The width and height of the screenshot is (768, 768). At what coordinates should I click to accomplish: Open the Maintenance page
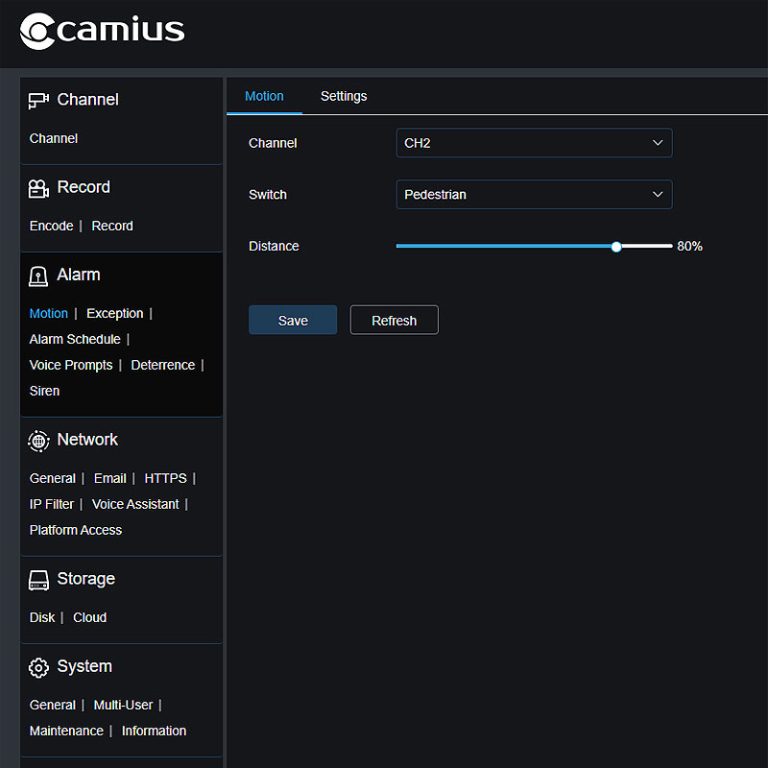click(66, 731)
